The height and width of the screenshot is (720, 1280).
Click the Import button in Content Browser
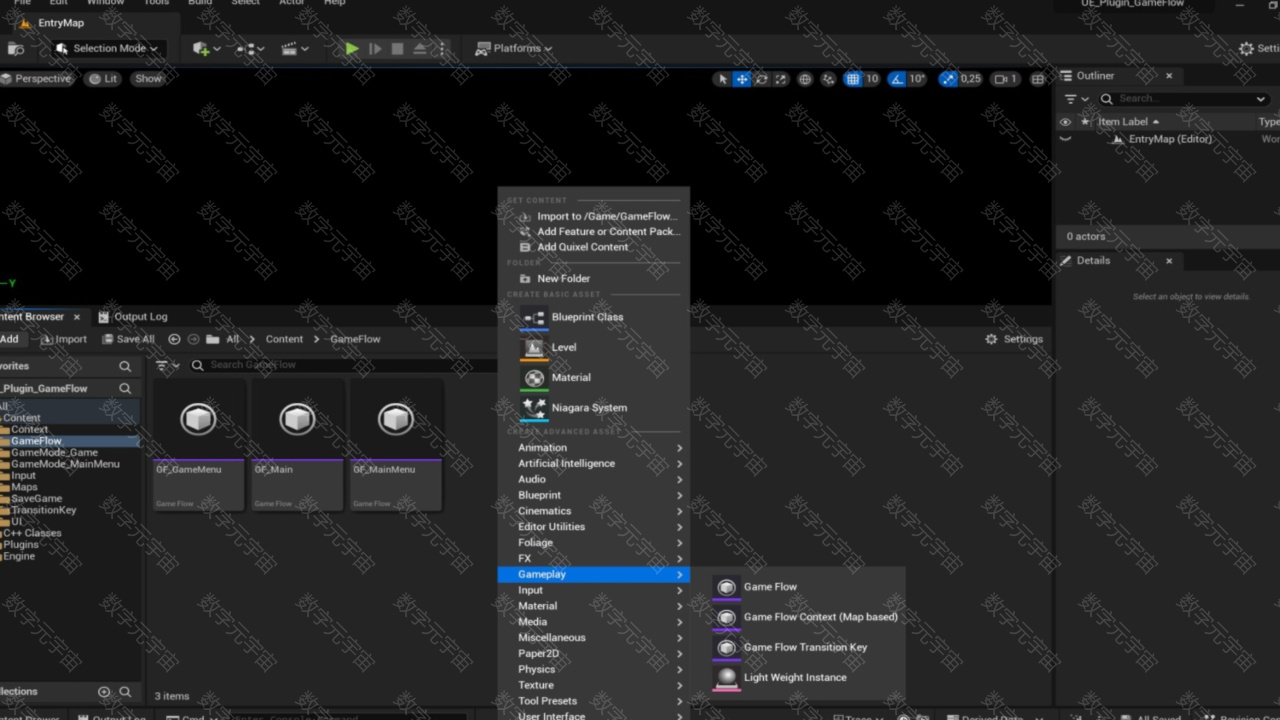tap(64, 339)
